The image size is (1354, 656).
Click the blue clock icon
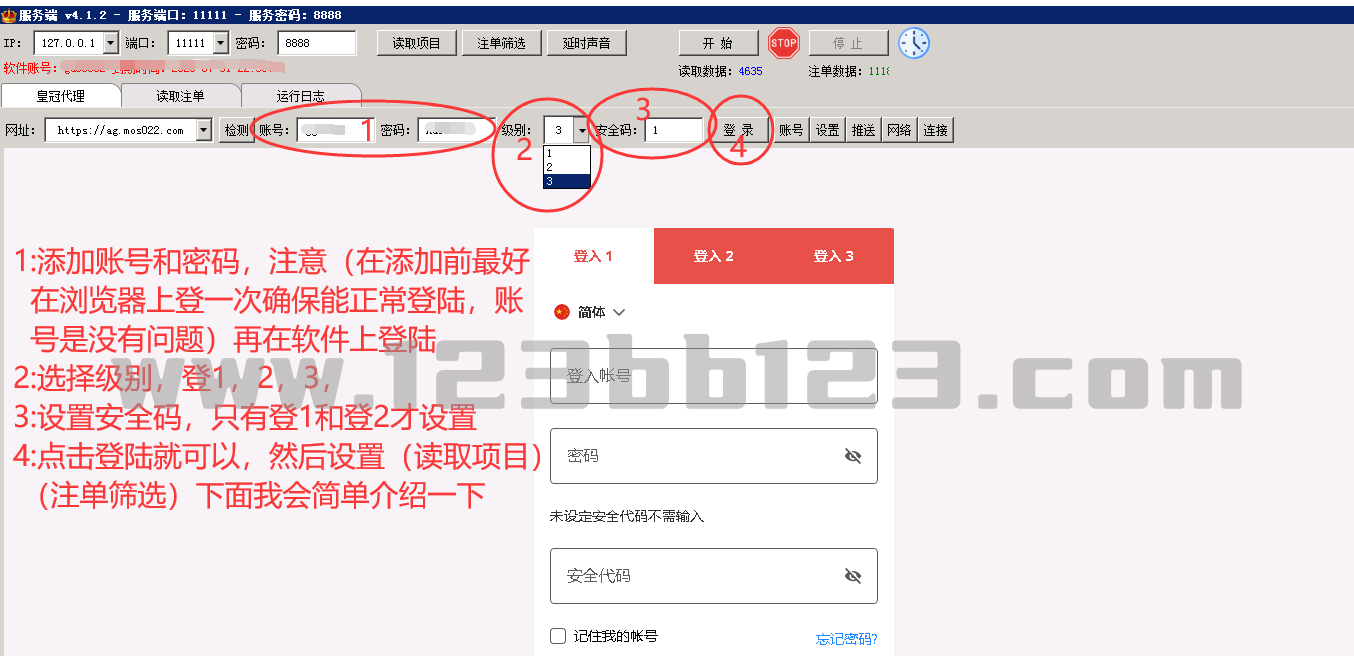tap(913, 43)
